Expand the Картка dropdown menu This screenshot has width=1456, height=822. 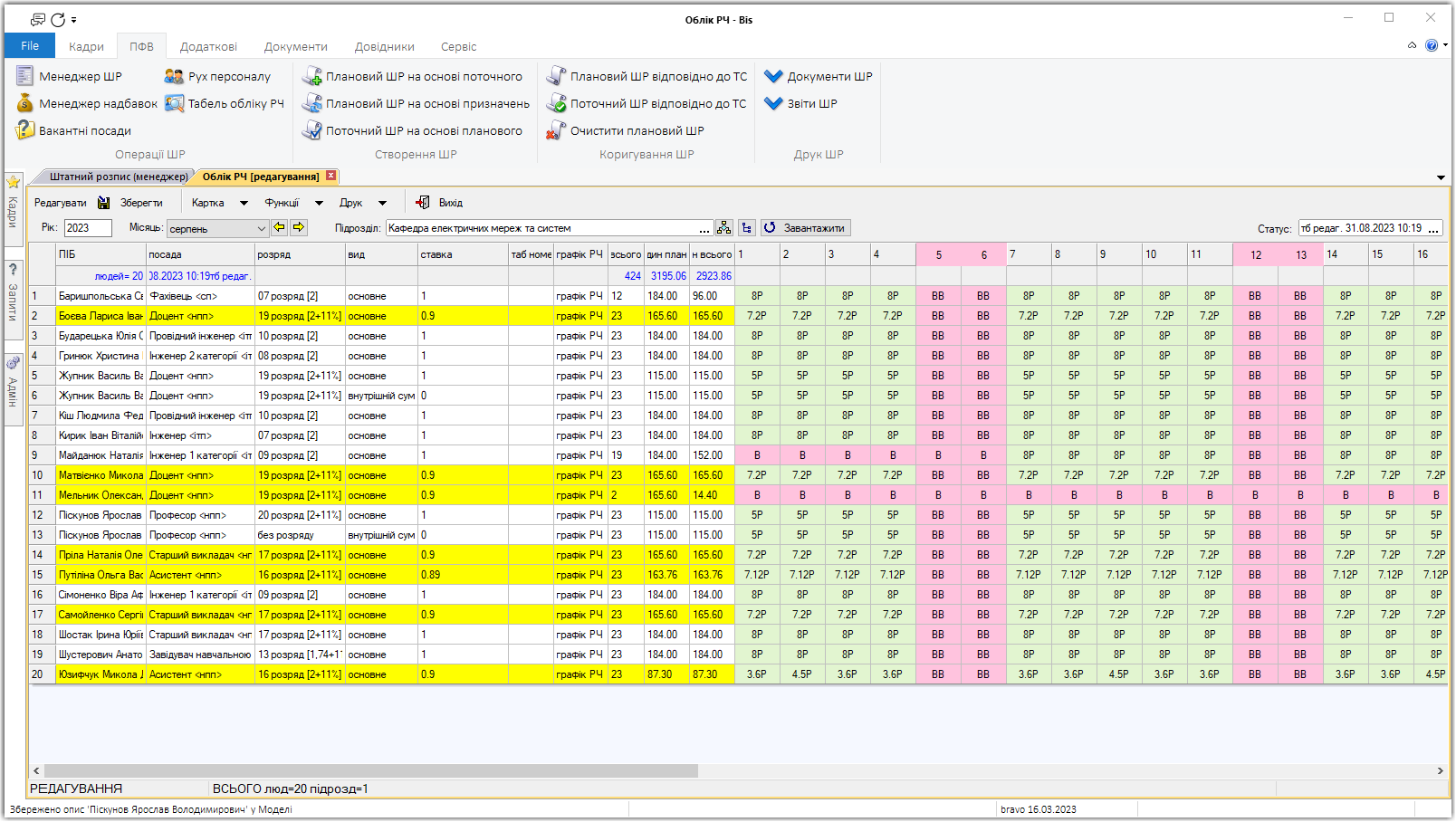[243, 203]
